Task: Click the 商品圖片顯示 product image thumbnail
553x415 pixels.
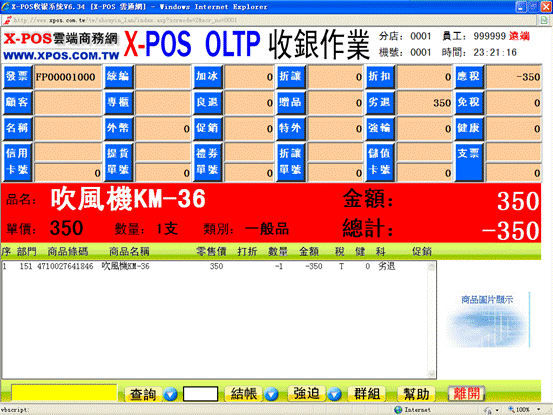Action: coord(487,319)
